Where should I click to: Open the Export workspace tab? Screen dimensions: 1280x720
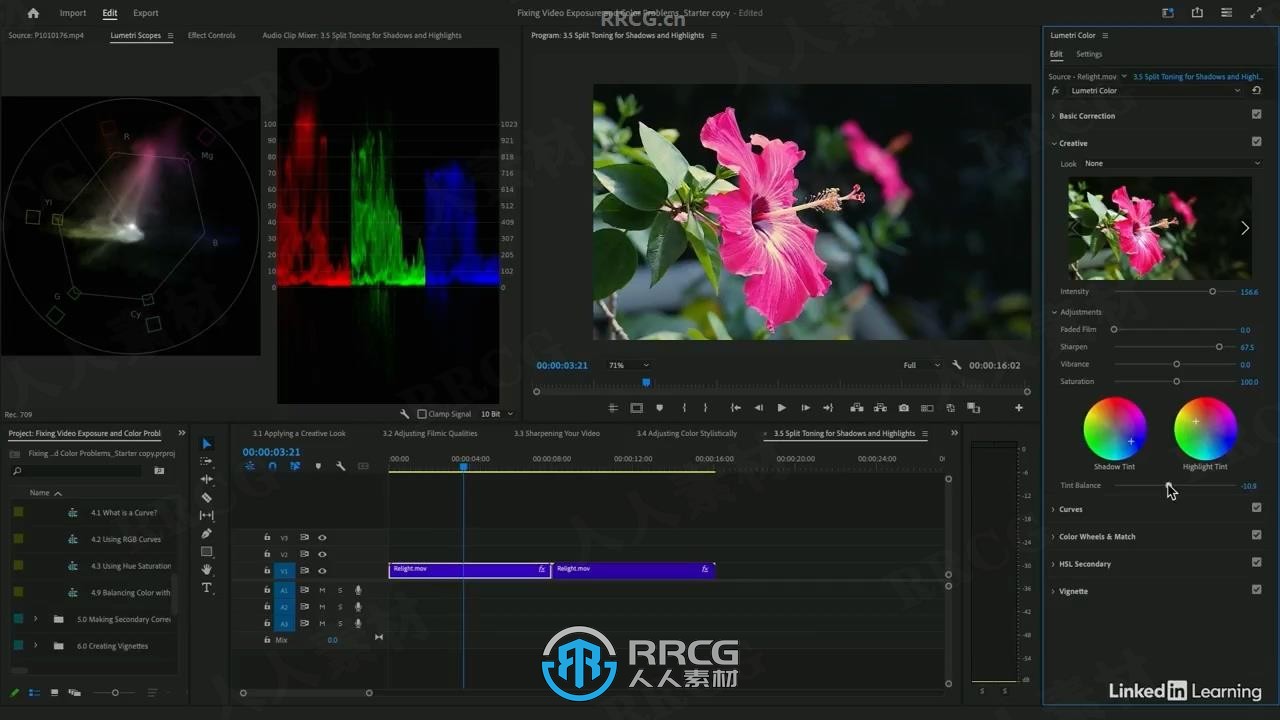point(146,13)
